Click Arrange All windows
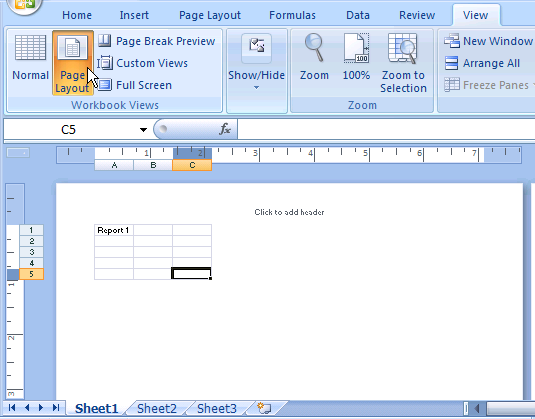 click(x=482, y=63)
